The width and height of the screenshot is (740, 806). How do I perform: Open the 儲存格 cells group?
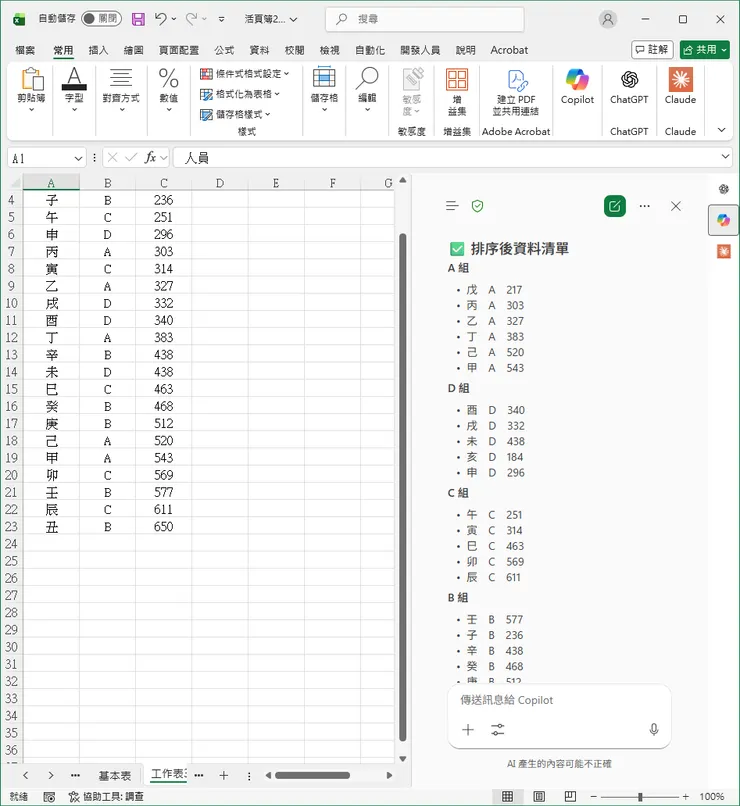[324, 91]
